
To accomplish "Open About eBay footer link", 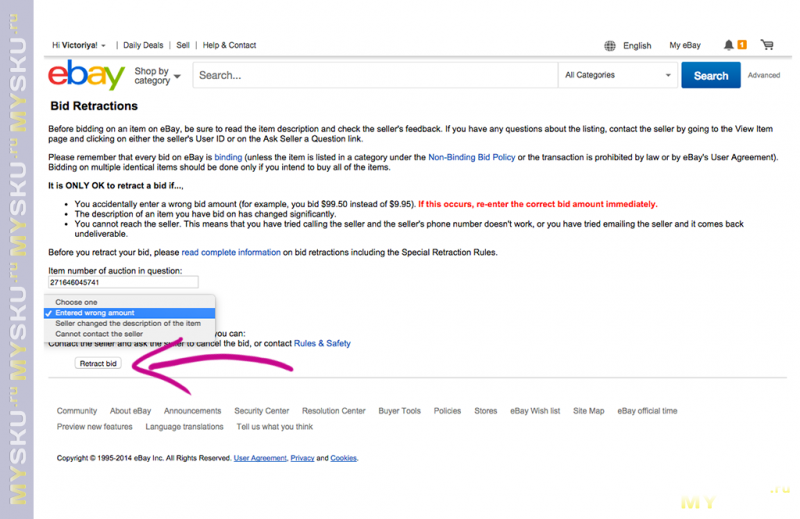I will (130, 410).
